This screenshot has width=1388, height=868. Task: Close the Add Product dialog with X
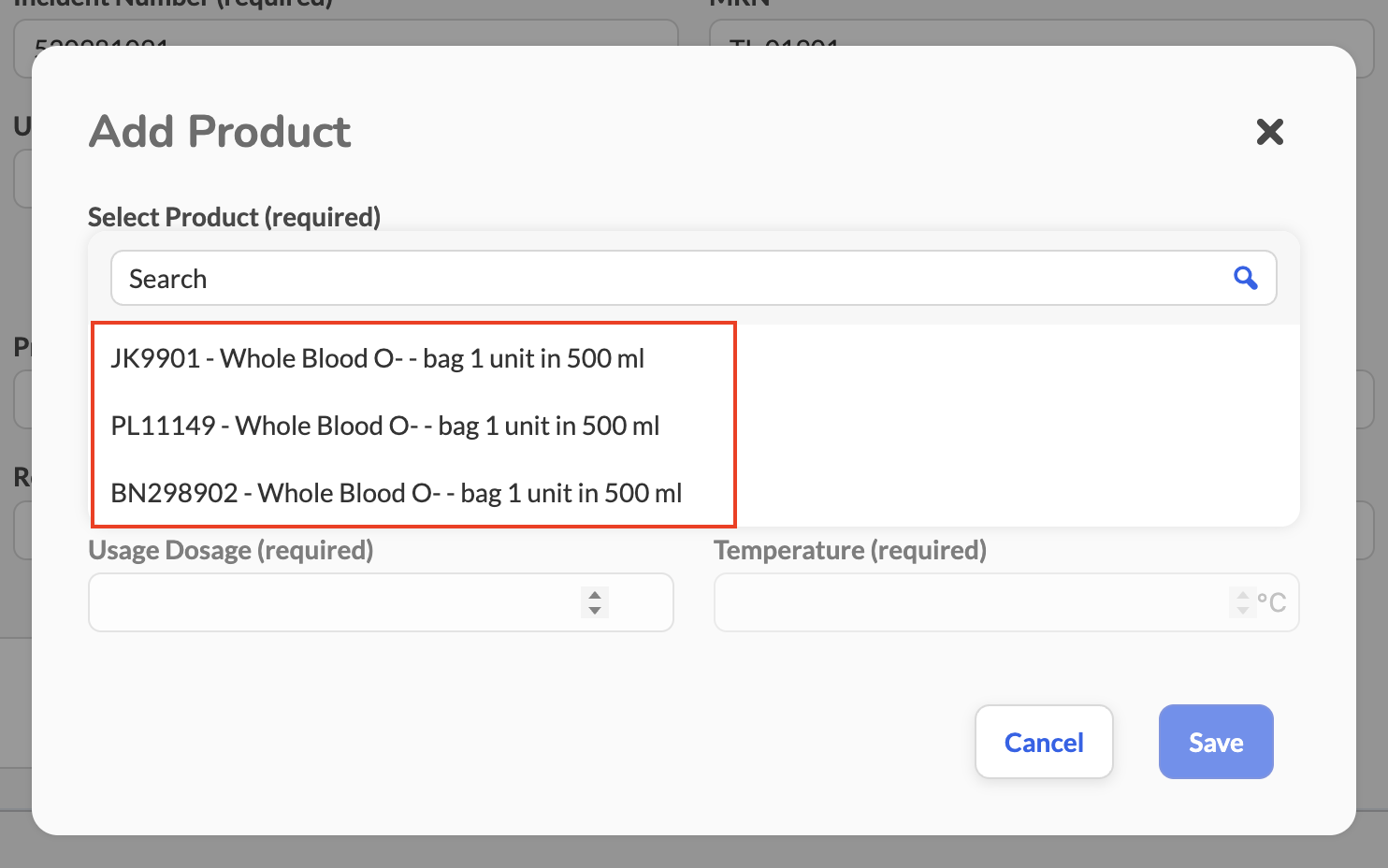1269,132
